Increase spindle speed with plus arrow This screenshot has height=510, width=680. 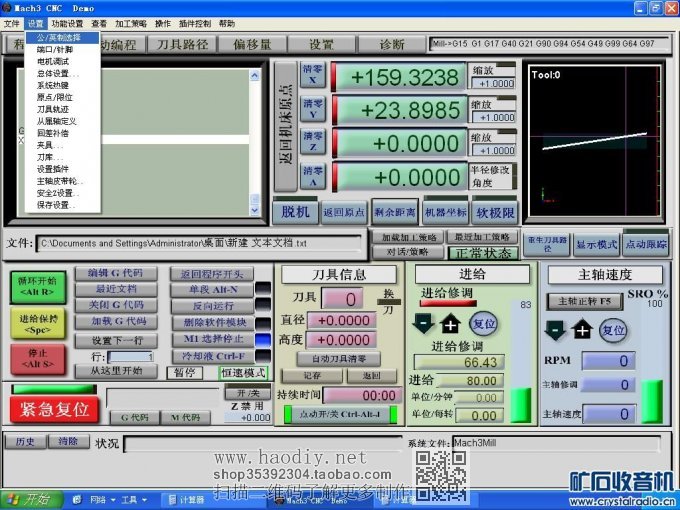click(582, 329)
